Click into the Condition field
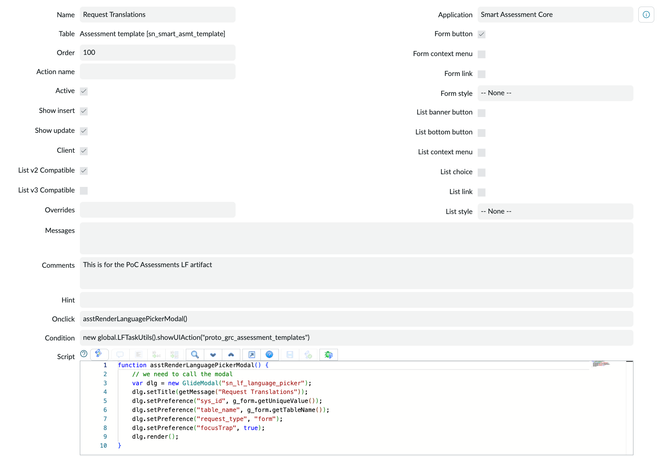The image size is (662, 459). [x=355, y=338]
